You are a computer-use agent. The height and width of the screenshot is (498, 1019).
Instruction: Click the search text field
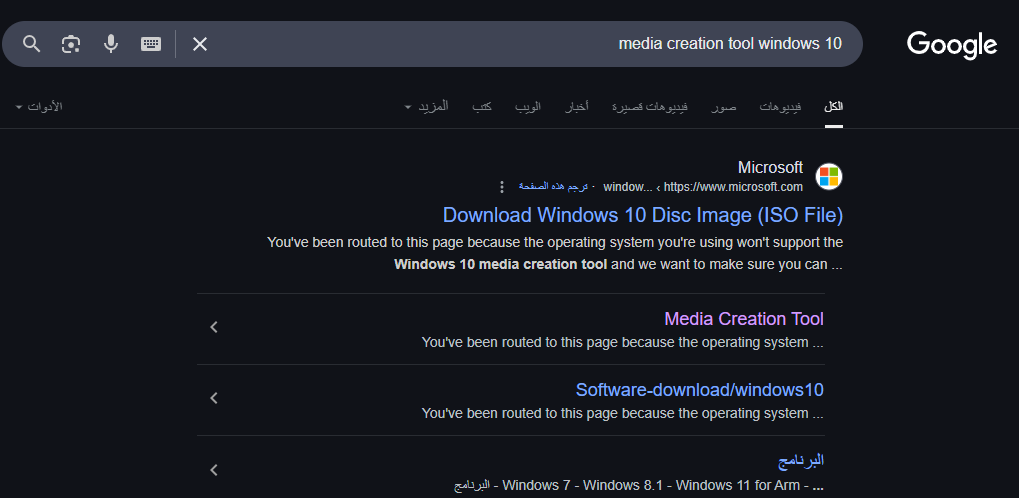click(526, 44)
